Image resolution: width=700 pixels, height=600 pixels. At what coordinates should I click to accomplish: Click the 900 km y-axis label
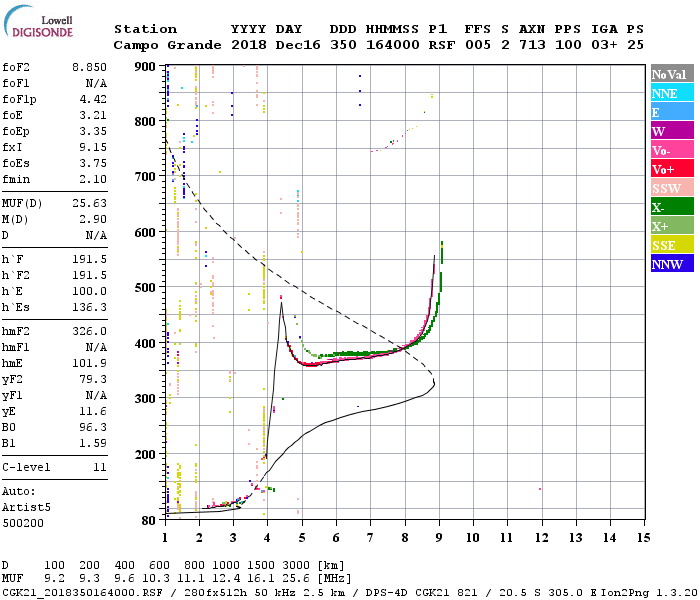145,67
